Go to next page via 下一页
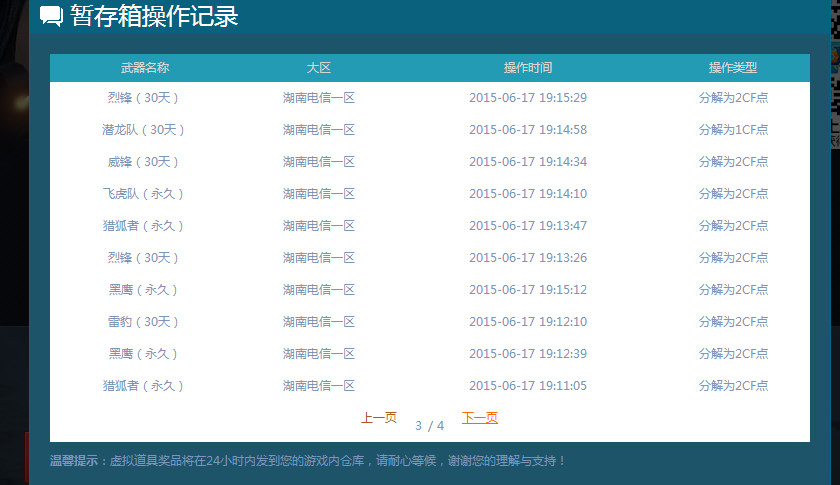840x485 pixels. click(479, 417)
